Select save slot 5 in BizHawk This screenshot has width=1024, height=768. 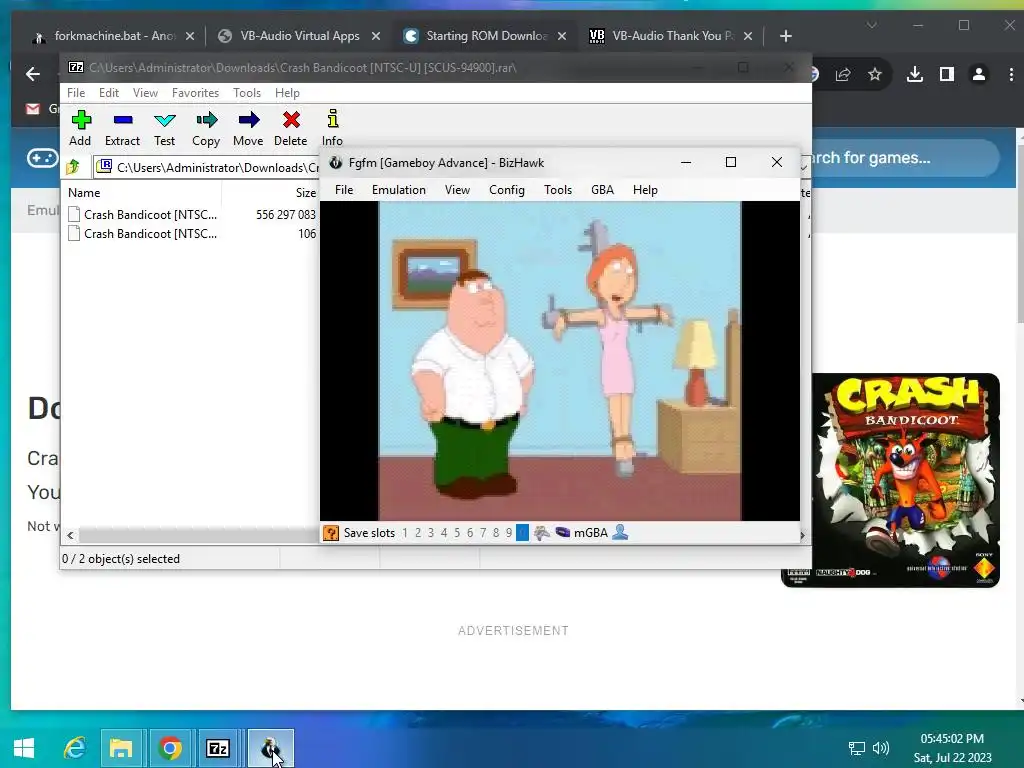coord(457,533)
